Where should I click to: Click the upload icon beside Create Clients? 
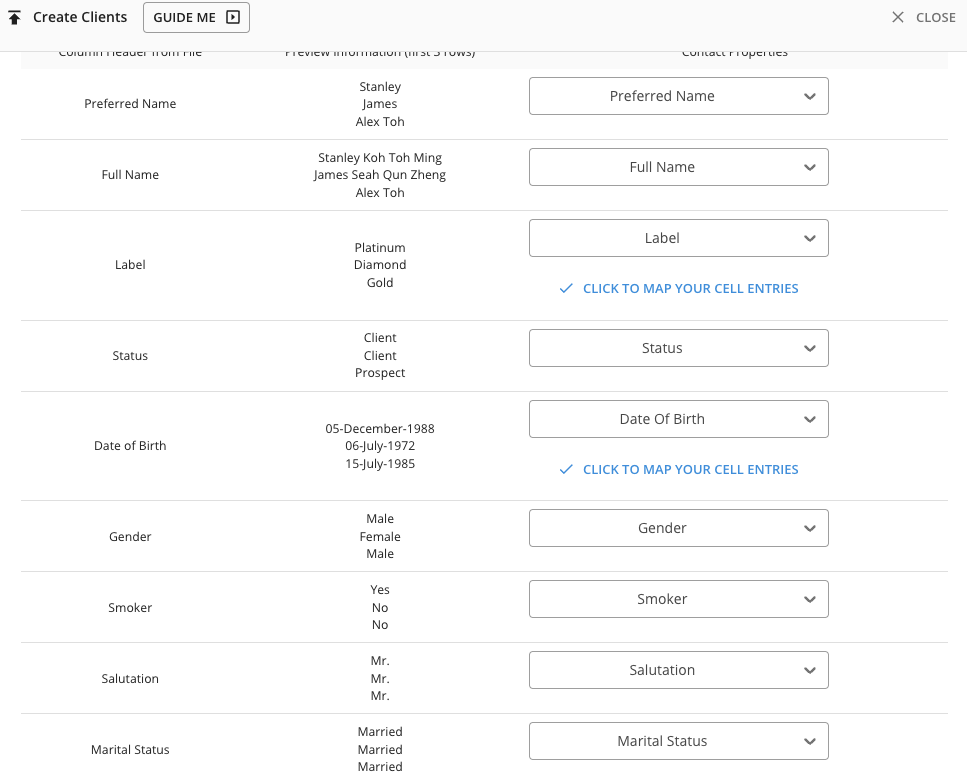click(x=16, y=16)
